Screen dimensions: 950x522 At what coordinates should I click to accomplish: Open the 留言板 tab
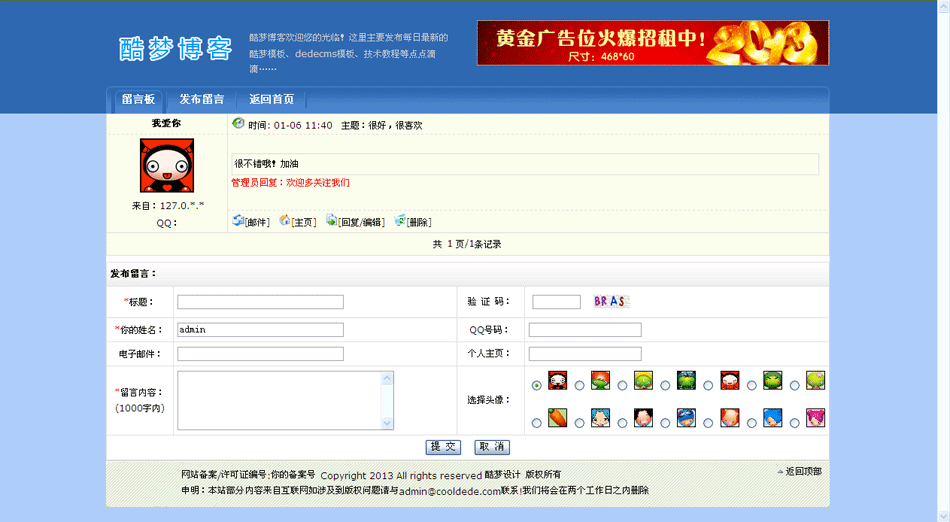coord(138,100)
